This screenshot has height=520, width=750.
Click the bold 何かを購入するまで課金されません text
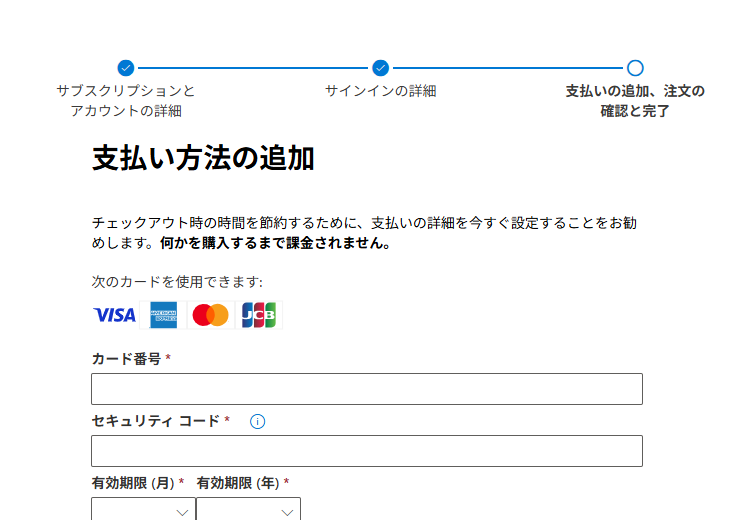[x=275, y=243]
